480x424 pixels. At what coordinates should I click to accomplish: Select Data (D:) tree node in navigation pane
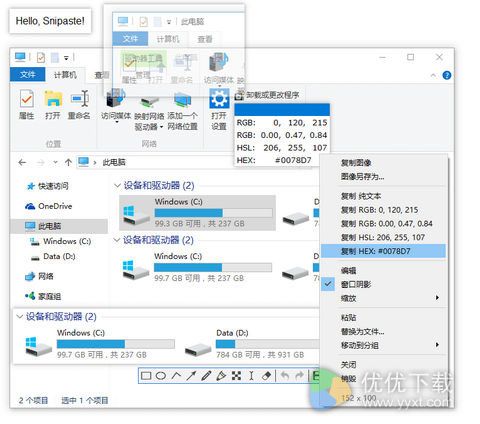pyautogui.click(x=53, y=256)
